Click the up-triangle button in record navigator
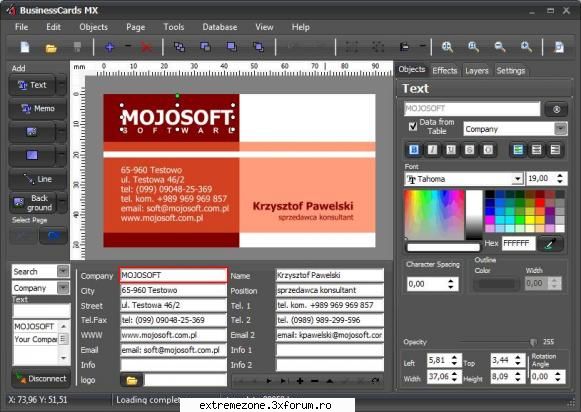This screenshot has width=581, height=412. coord(329,381)
